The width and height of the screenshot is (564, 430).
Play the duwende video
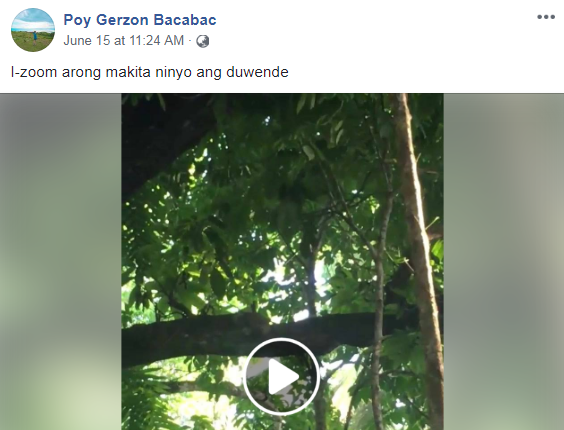282,376
